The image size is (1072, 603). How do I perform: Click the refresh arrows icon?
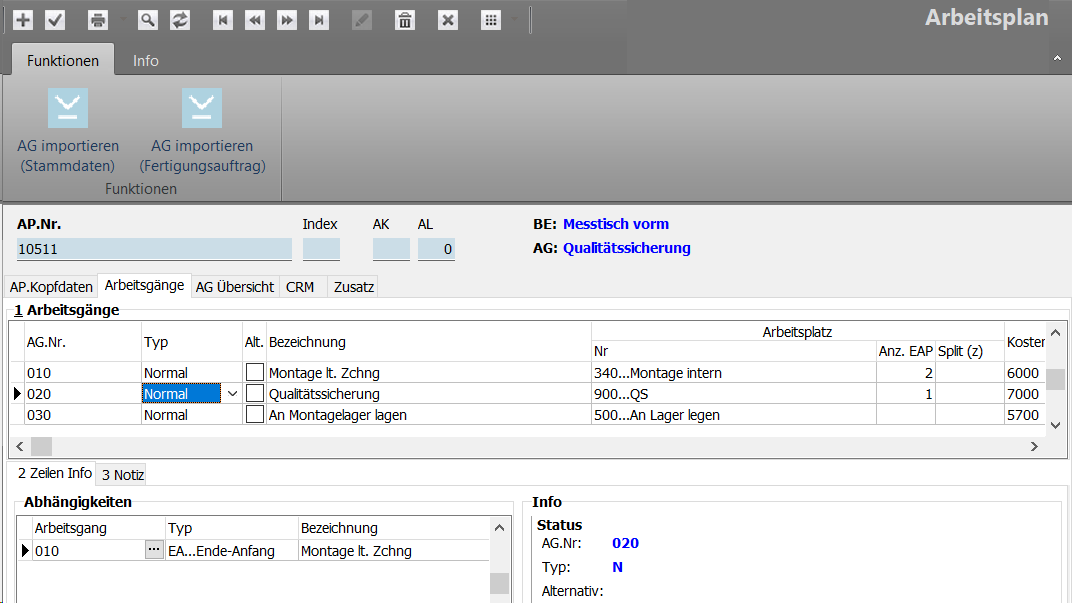180,20
